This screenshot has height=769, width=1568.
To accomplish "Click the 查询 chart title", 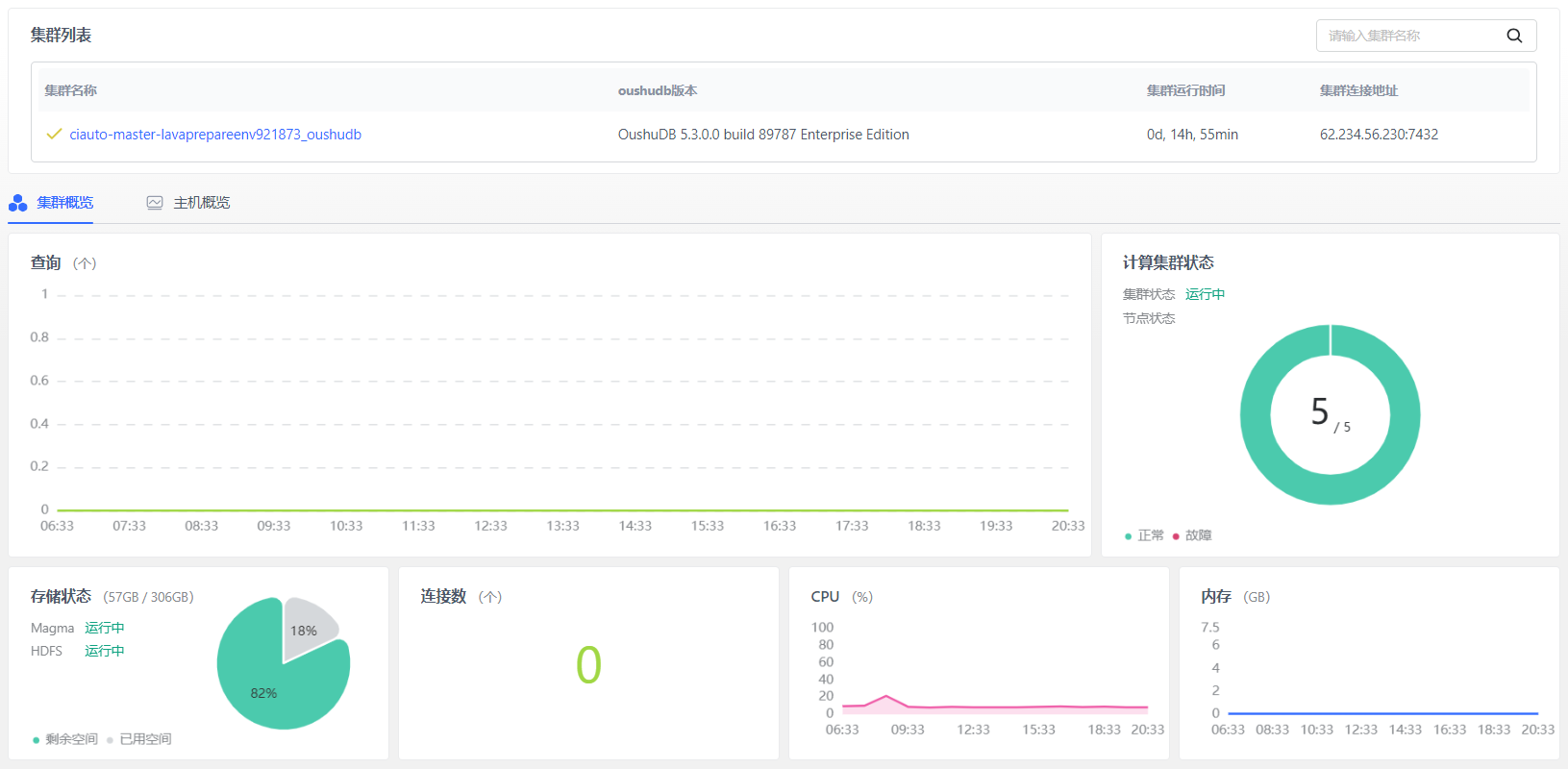I will point(46,262).
